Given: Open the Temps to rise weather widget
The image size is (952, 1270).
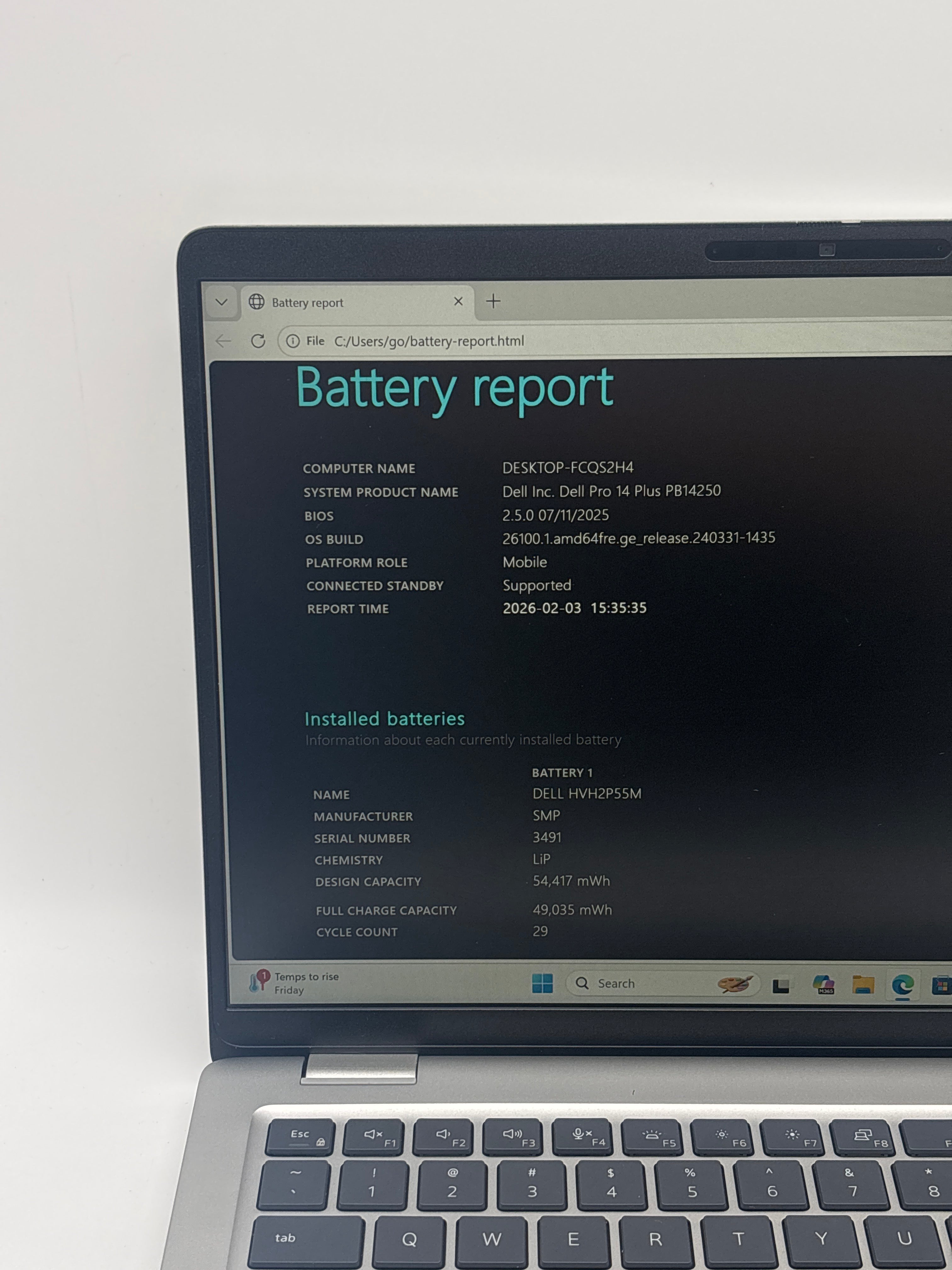Looking at the screenshot, I should point(294,982).
